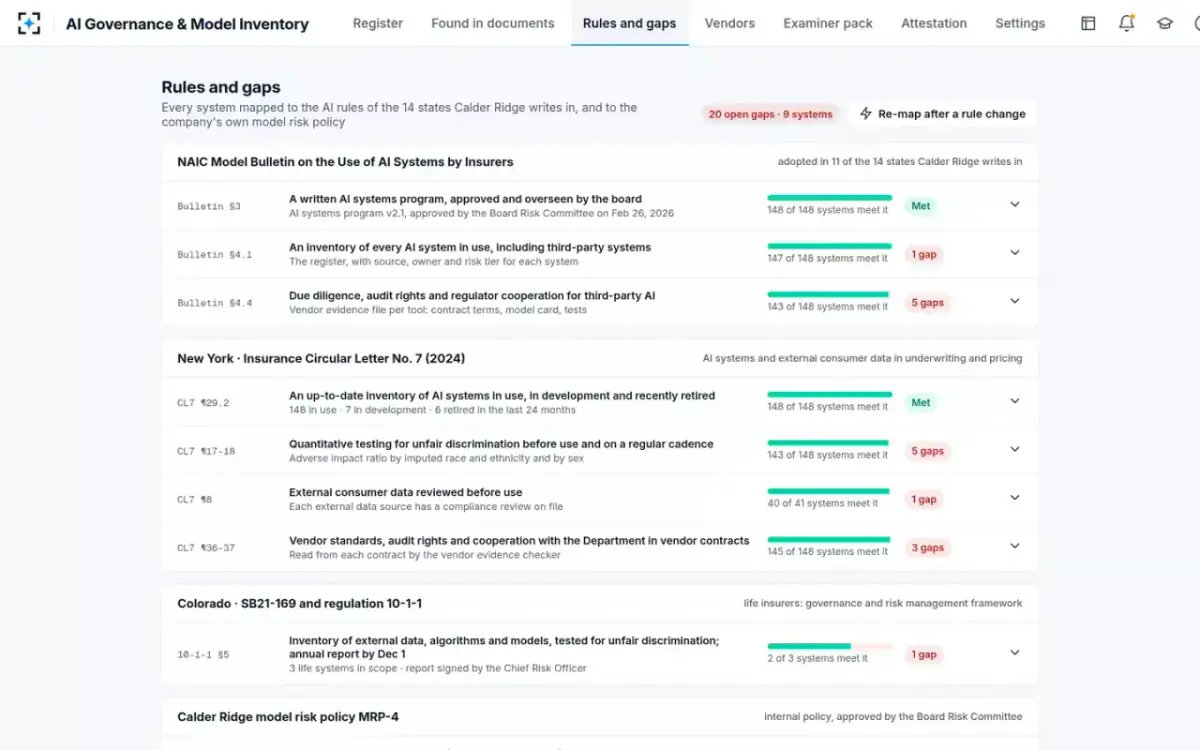Click the 1 gap badge for CL7 ¶8

tap(925, 499)
